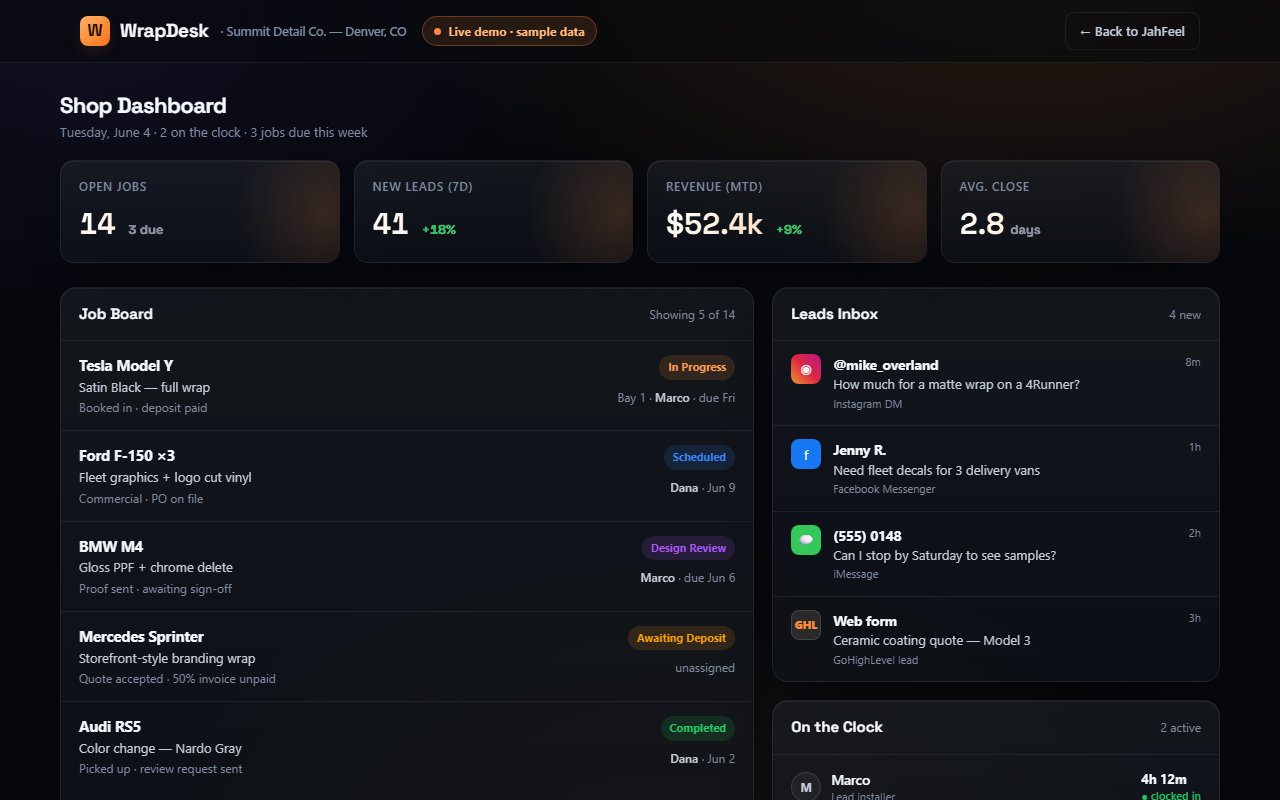Click 'Dana · Jun 2' on Audi RS5
This screenshot has height=800, width=1280.
coord(703,759)
